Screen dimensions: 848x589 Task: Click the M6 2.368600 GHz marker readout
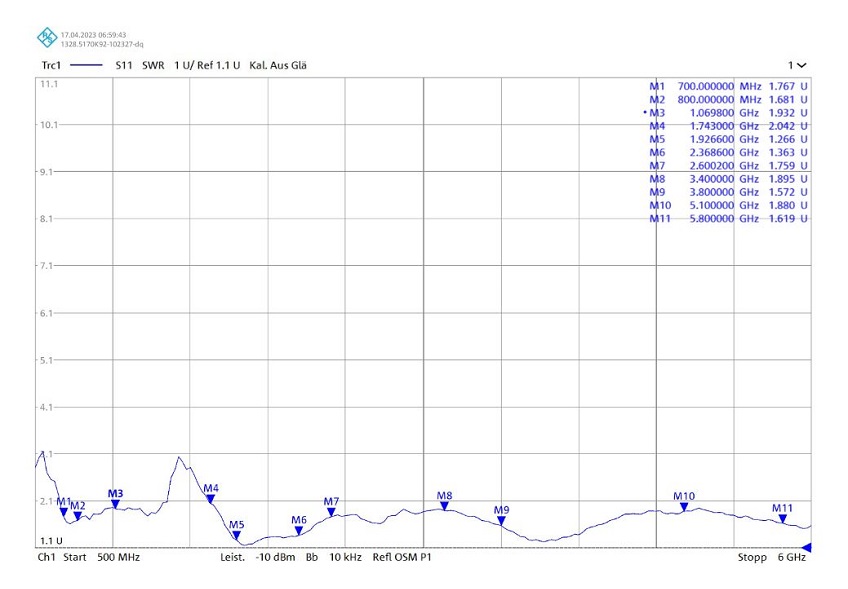coord(728,153)
